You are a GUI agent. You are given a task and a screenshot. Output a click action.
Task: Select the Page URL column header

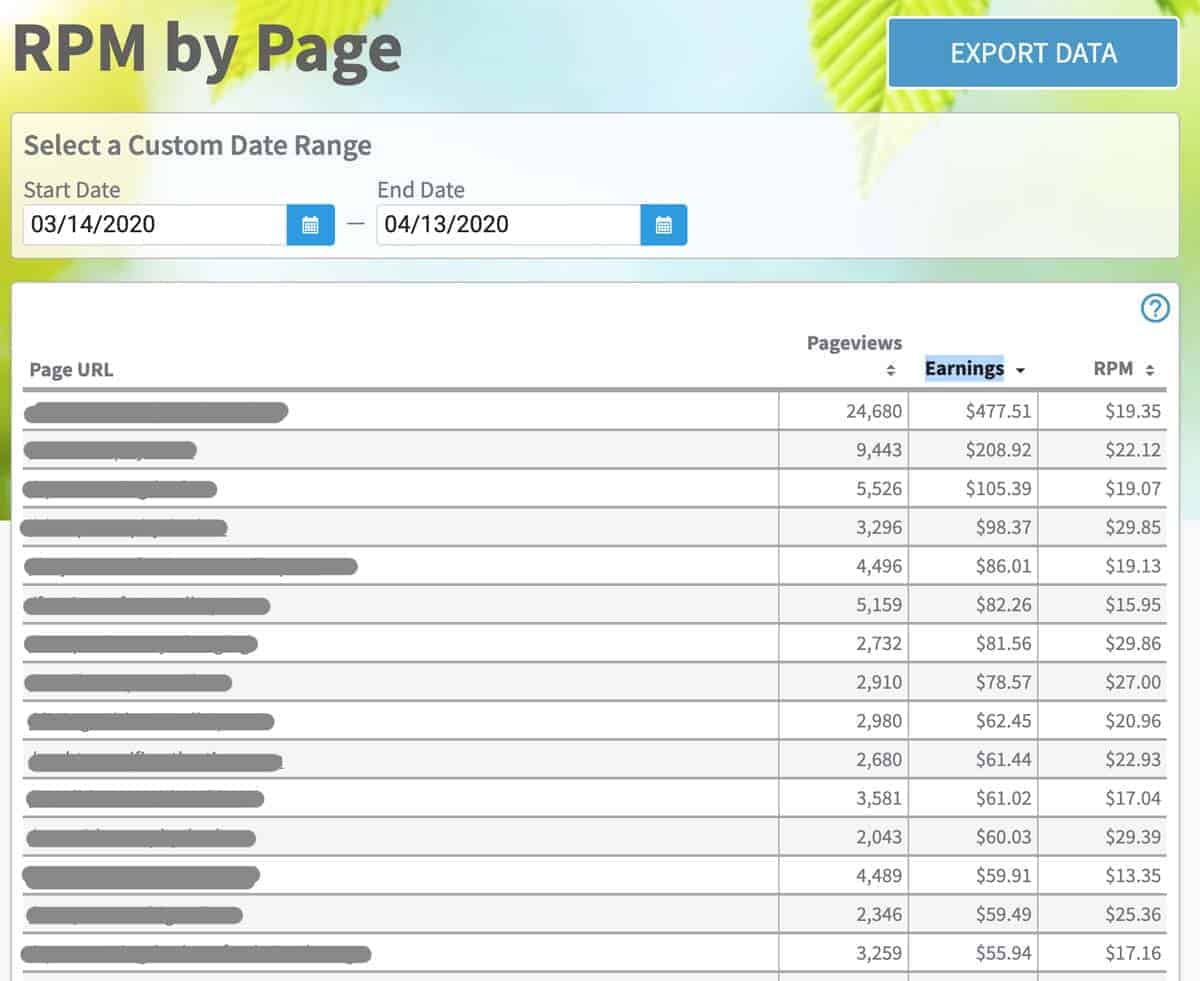point(71,370)
